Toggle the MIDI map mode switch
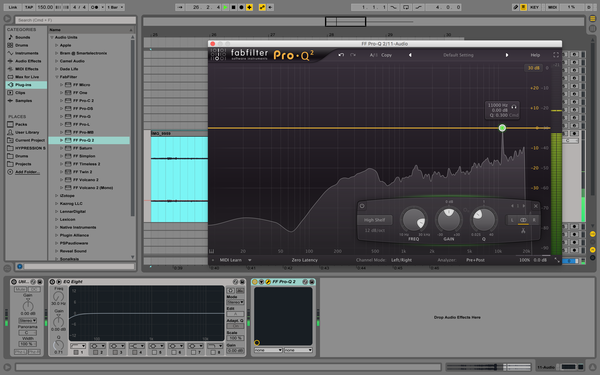The width and height of the screenshot is (600, 375). [552, 7]
